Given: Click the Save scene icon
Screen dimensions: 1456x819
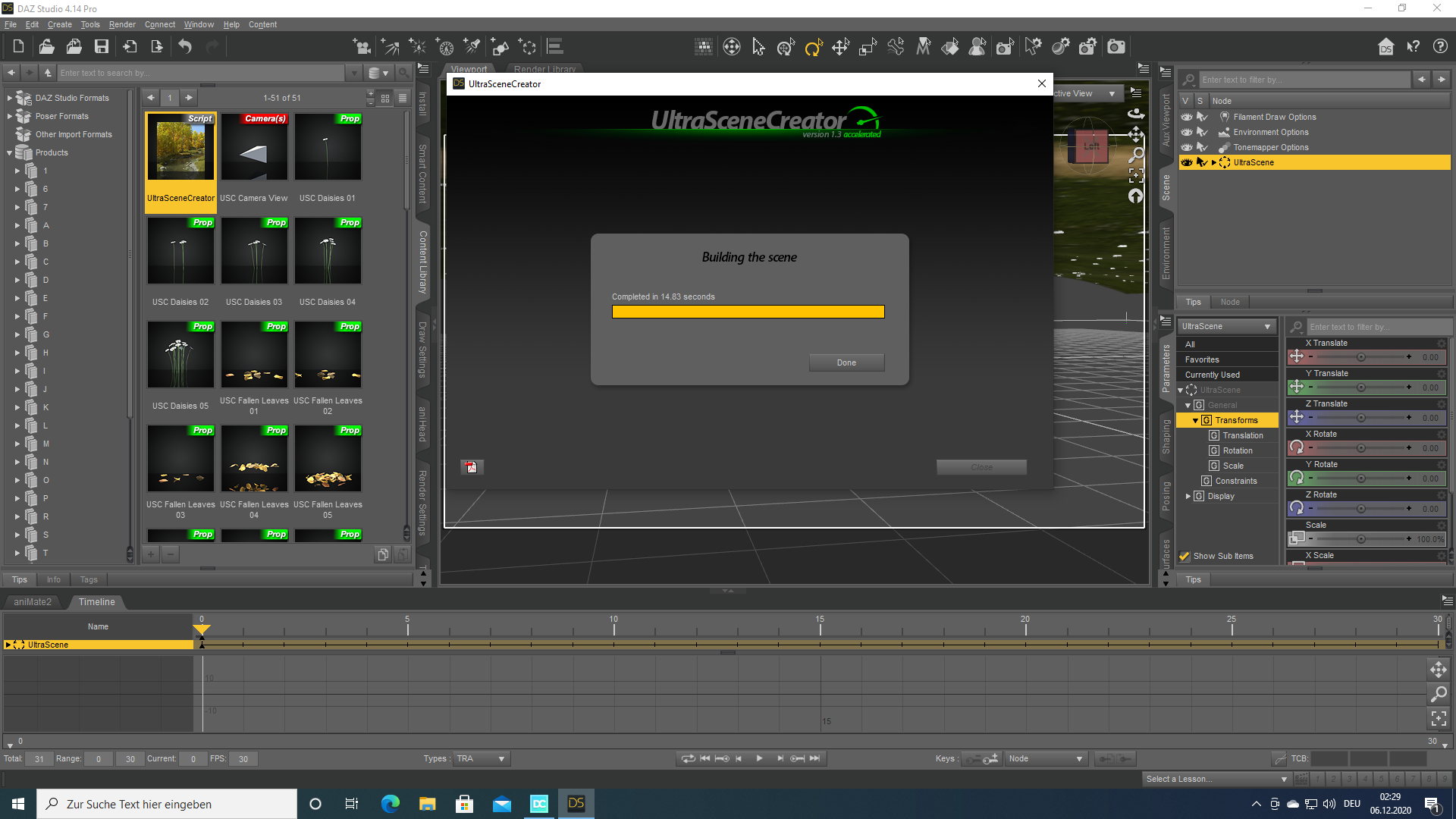Looking at the screenshot, I should pos(101,47).
